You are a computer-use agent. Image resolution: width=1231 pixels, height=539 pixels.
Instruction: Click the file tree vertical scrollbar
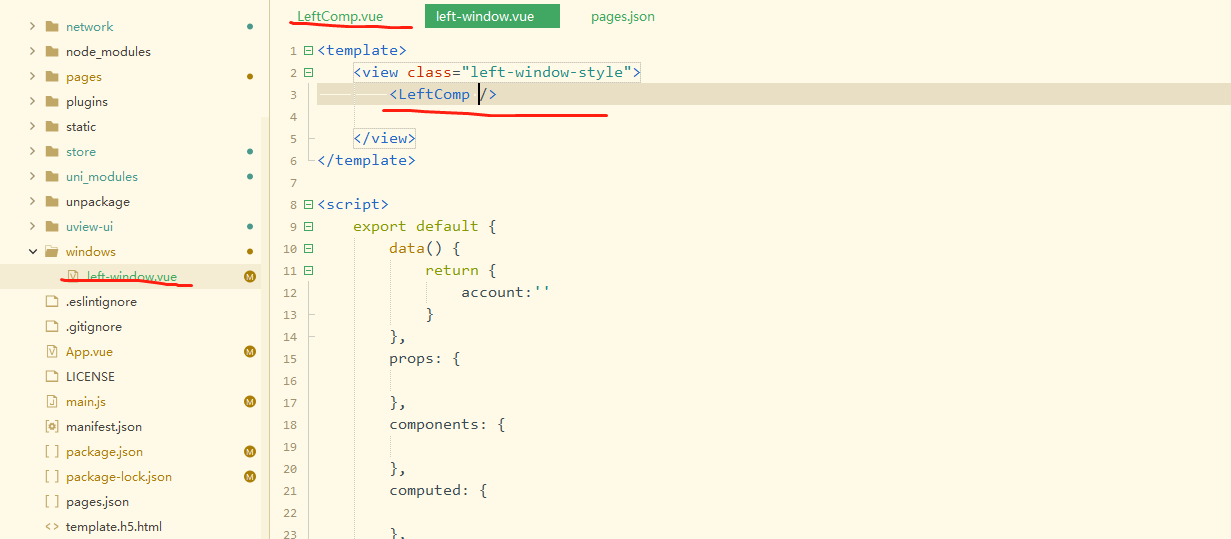point(265,300)
